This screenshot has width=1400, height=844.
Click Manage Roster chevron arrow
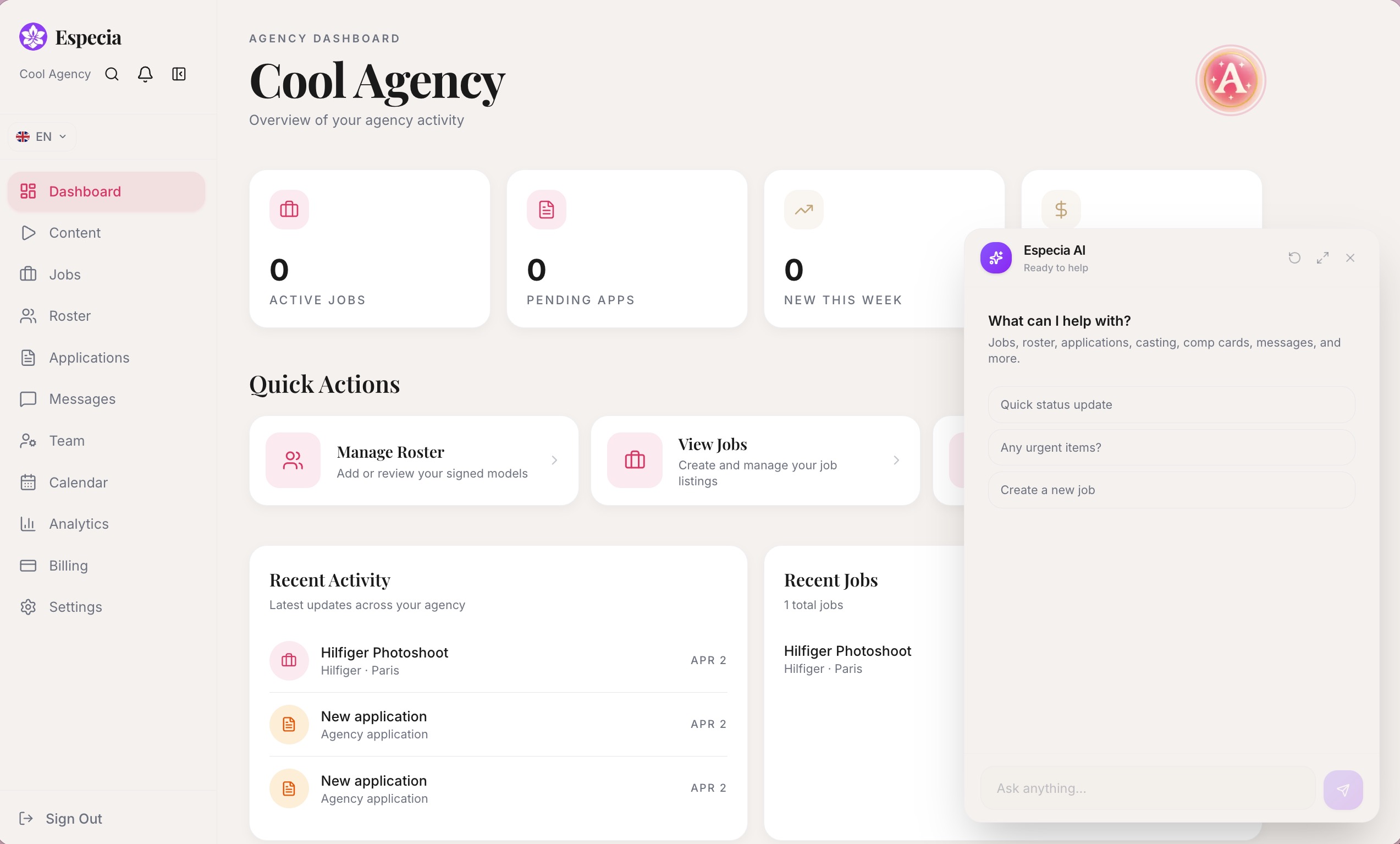click(x=554, y=461)
